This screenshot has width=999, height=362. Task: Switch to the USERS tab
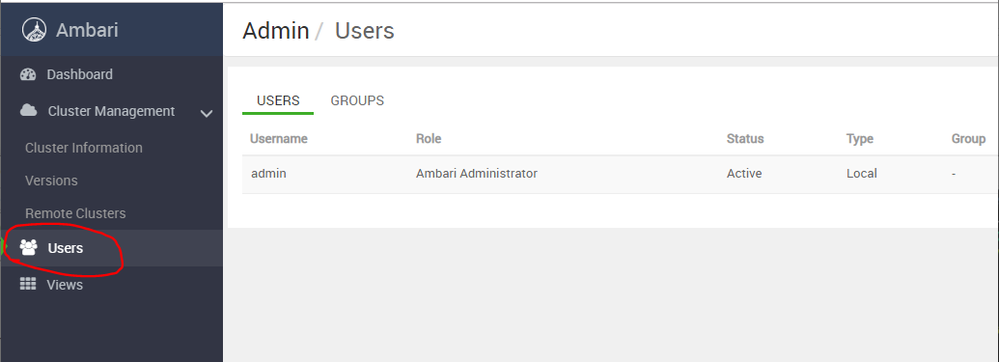(278, 101)
